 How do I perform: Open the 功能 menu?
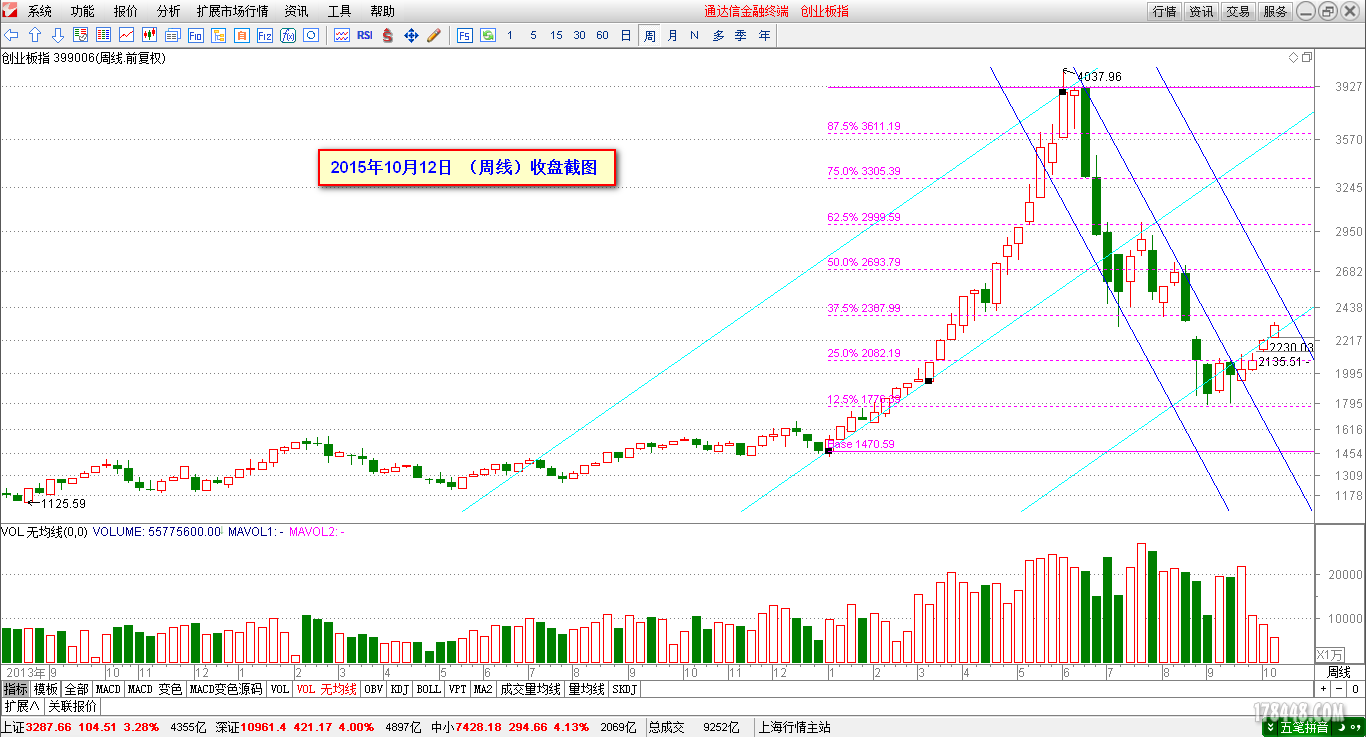[83, 11]
